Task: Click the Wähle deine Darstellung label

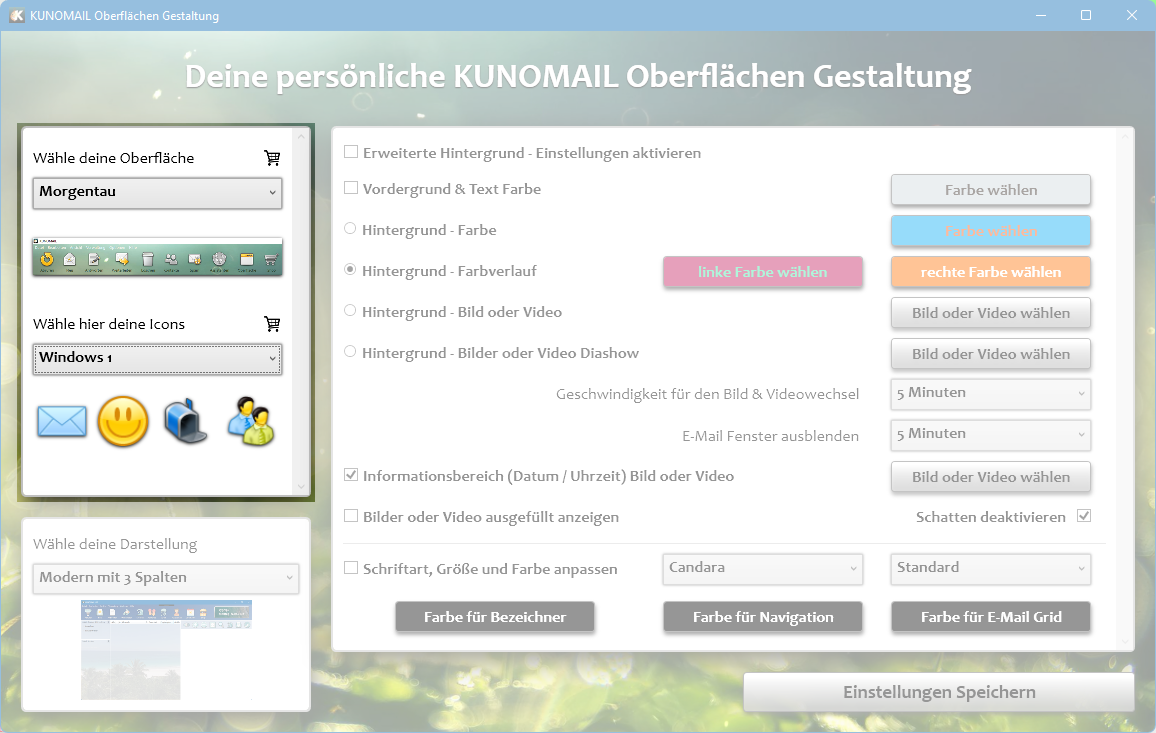Action: 115,544
